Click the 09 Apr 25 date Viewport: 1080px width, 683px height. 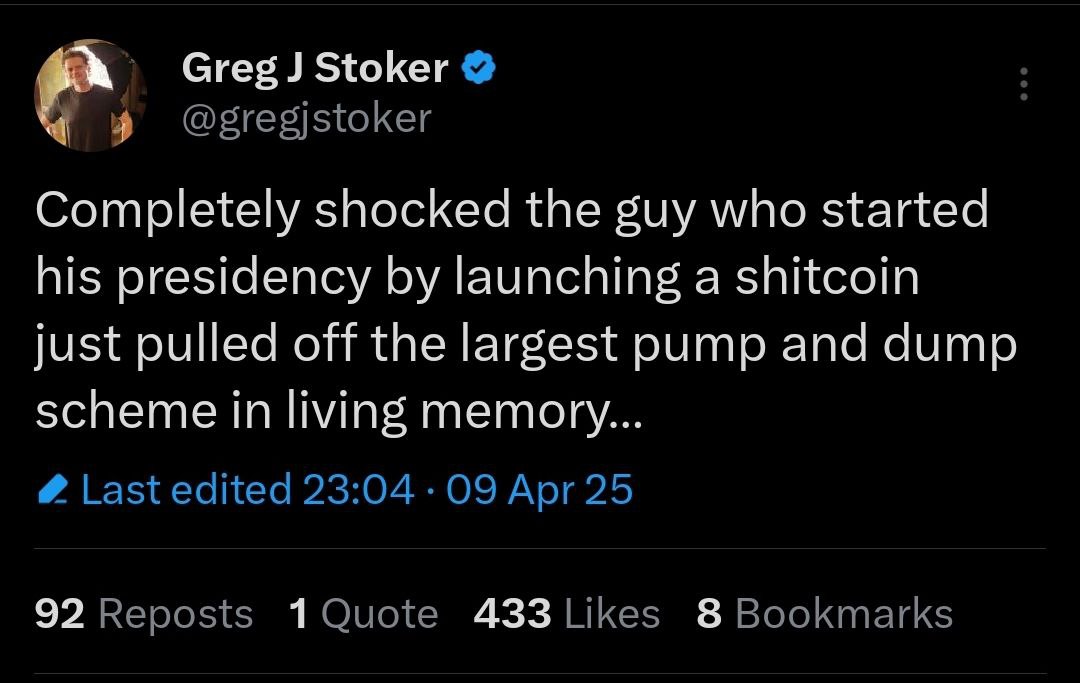tap(540, 490)
